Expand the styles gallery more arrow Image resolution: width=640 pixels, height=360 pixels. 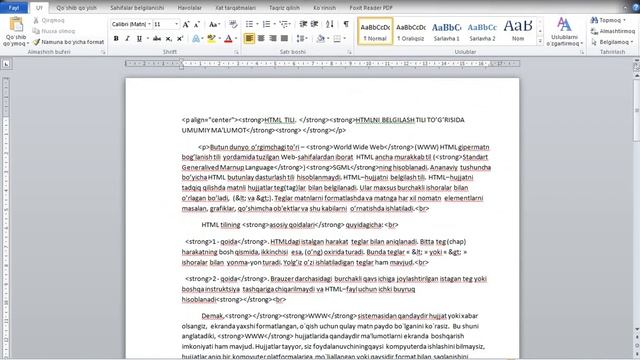click(540, 41)
